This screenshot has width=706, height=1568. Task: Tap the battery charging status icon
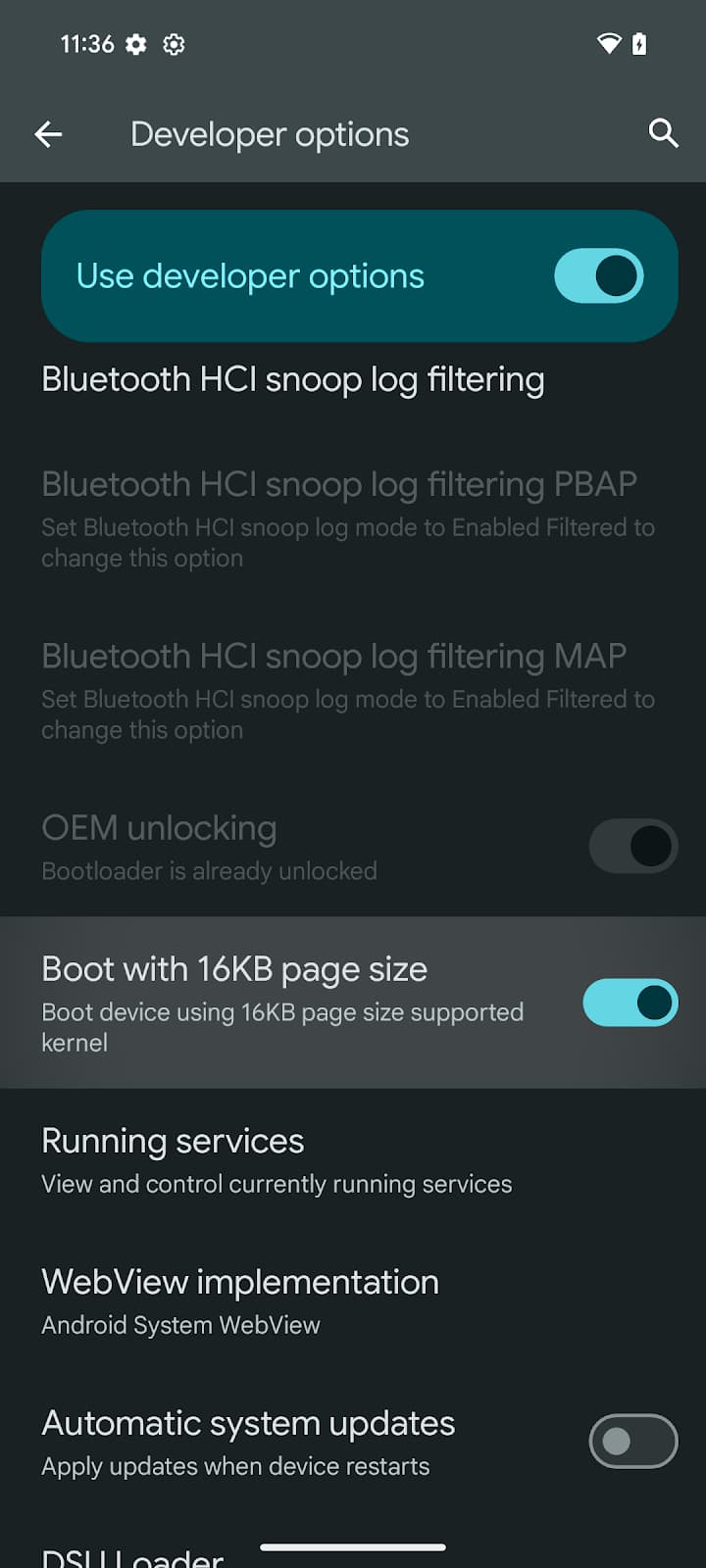(638, 44)
